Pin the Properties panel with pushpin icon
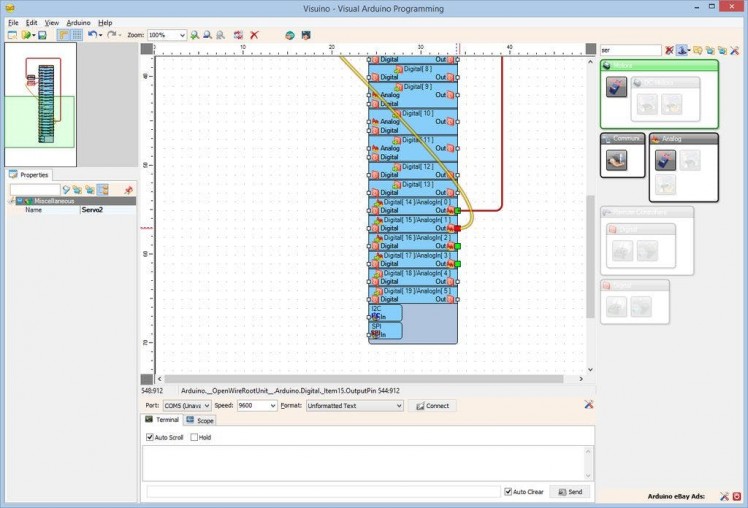The image size is (748, 508). tap(128, 189)
